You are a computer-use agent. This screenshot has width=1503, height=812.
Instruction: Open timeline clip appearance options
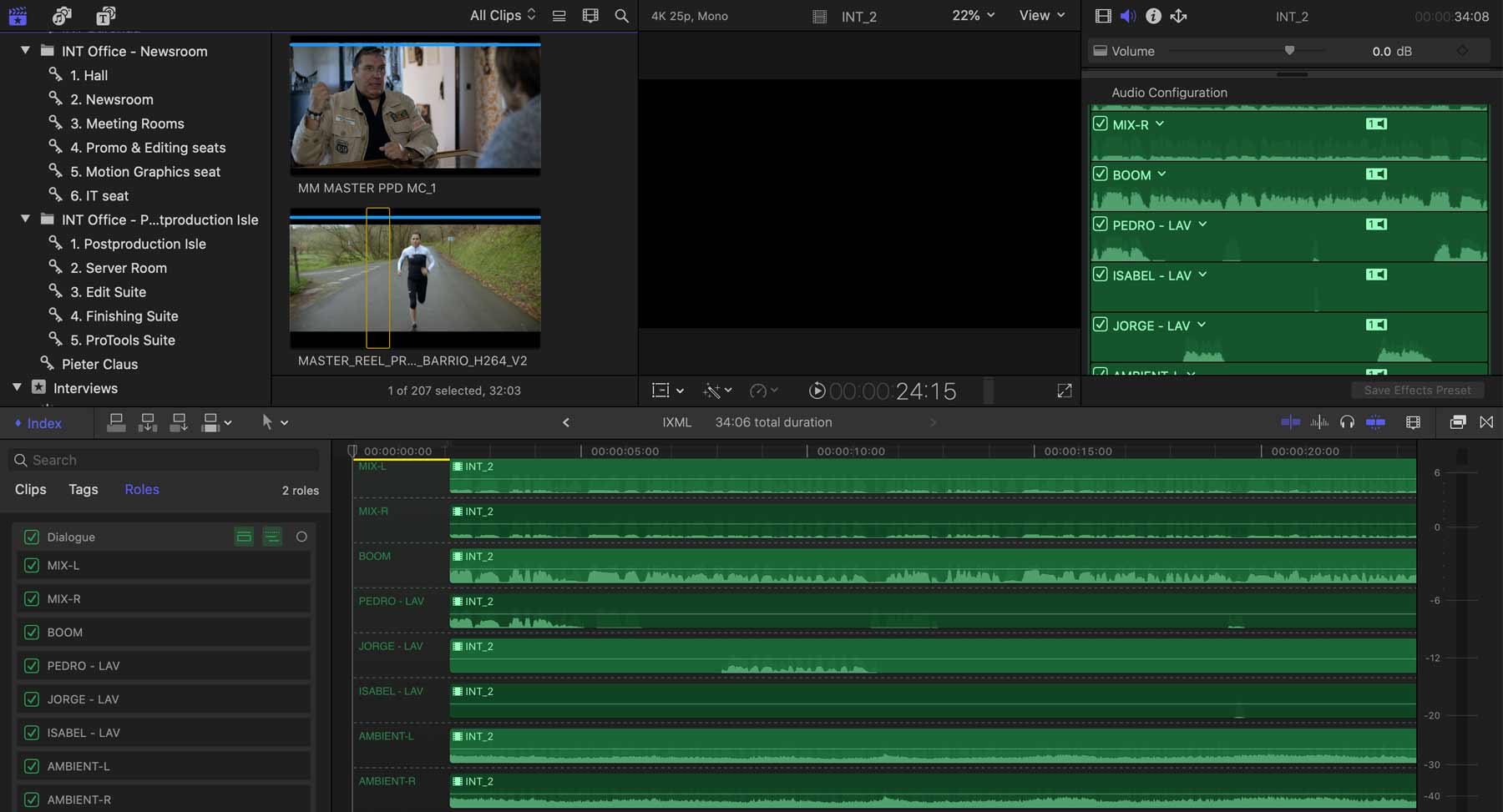[x=1413, y=422]
